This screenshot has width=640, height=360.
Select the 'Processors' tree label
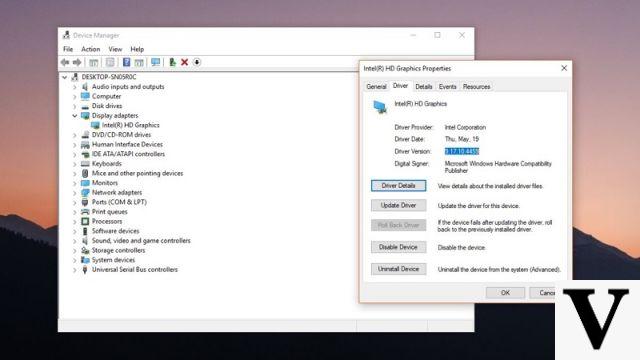[107, 222]
